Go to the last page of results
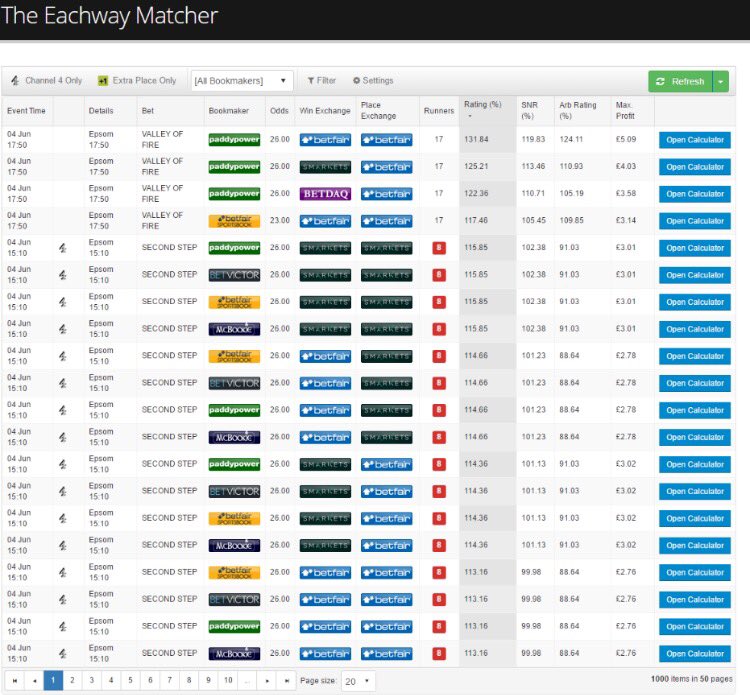This screenshot has width=750, height=695. pyautogui.click(x=287, y=681)
